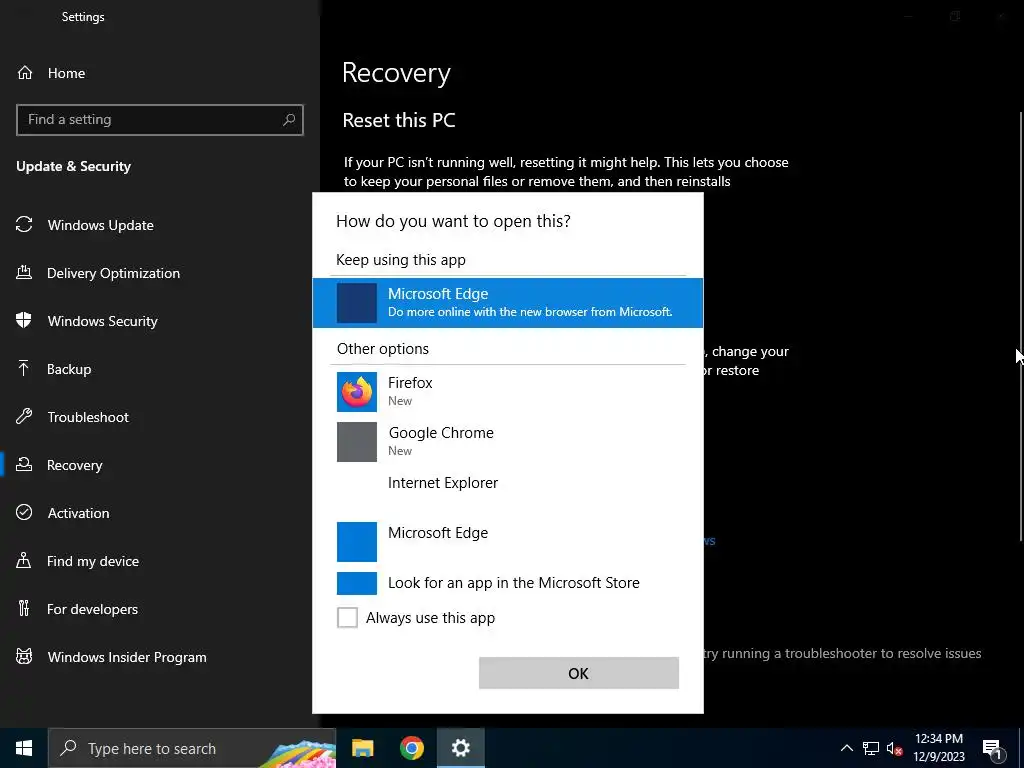Click the search magnifier in Find a setting
This screenshot has height=768, width=1024.
(x=289, y=120)
